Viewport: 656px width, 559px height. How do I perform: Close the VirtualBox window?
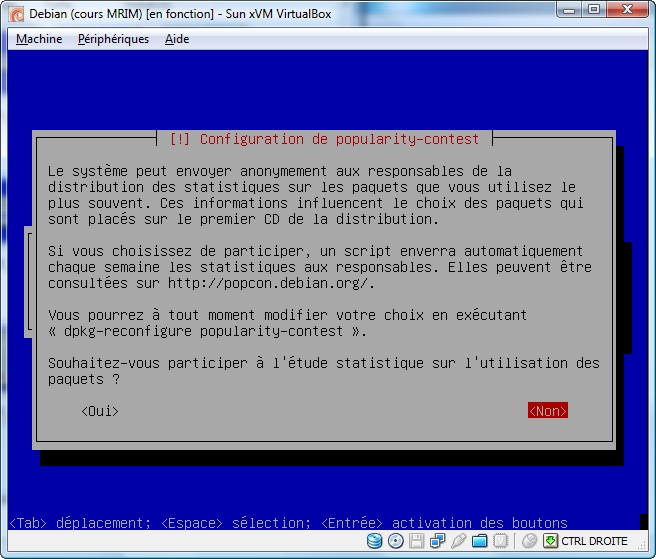(x=627, y=10)
